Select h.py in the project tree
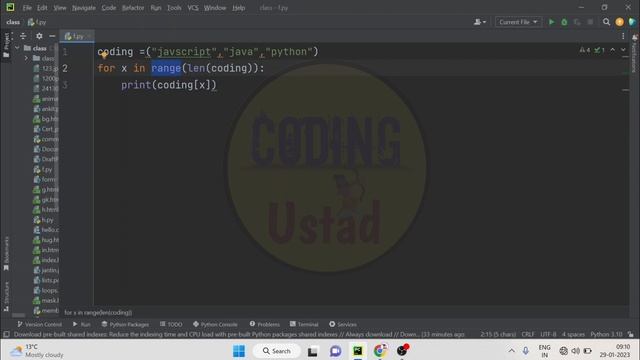Screen dimensions: 640x360 coord(43,220)
